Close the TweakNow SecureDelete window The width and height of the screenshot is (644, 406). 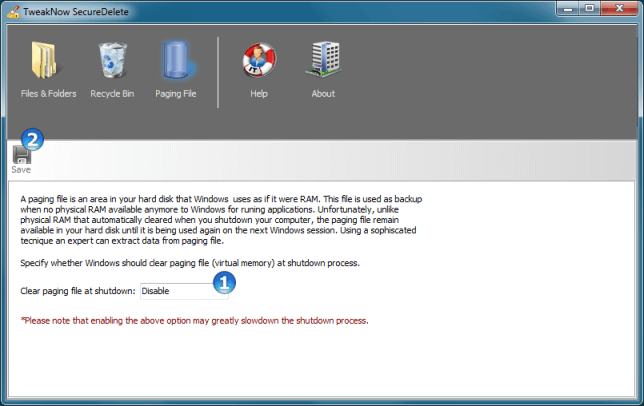pos(620,9)
